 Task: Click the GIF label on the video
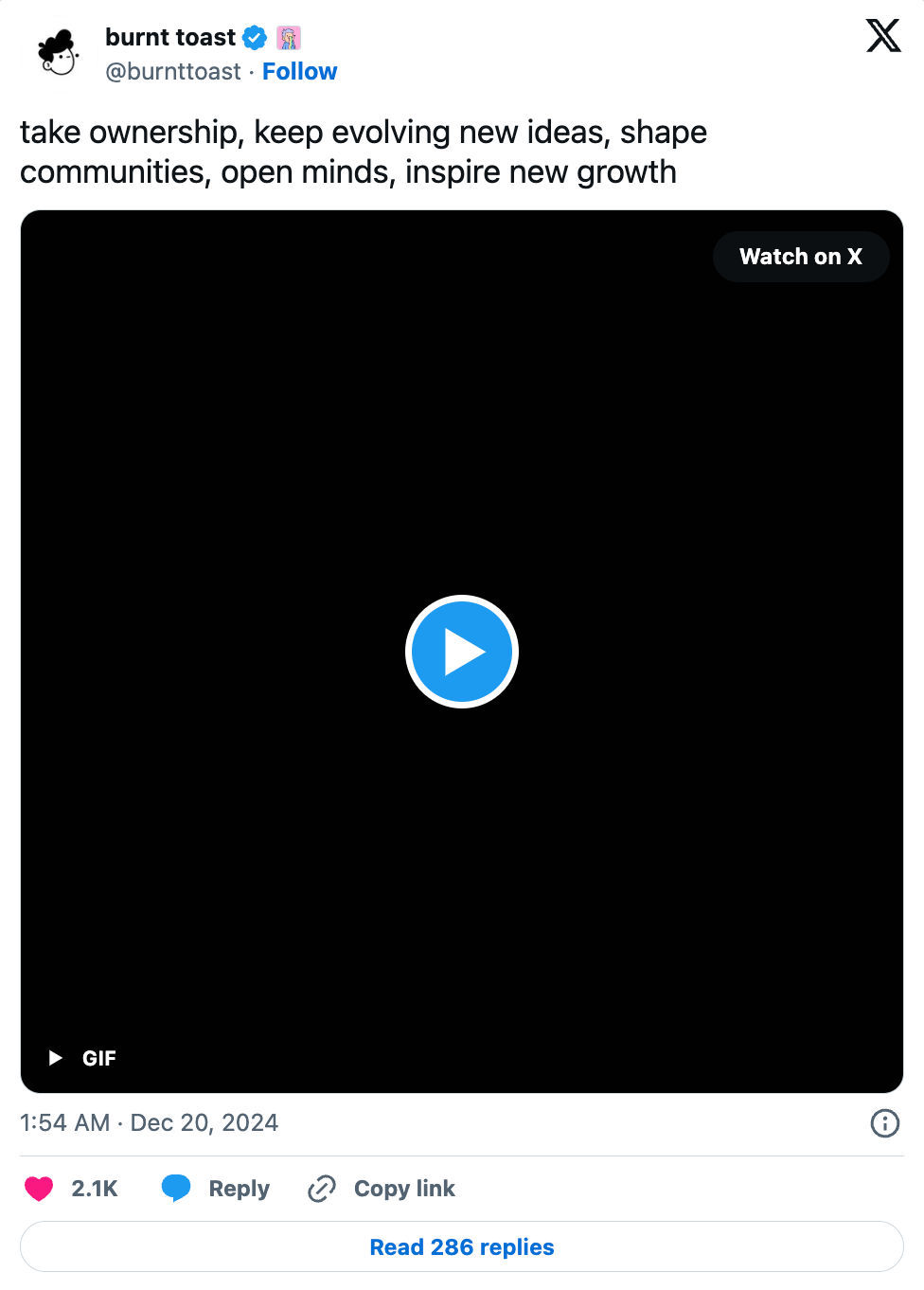click(x=99, y=1058)
